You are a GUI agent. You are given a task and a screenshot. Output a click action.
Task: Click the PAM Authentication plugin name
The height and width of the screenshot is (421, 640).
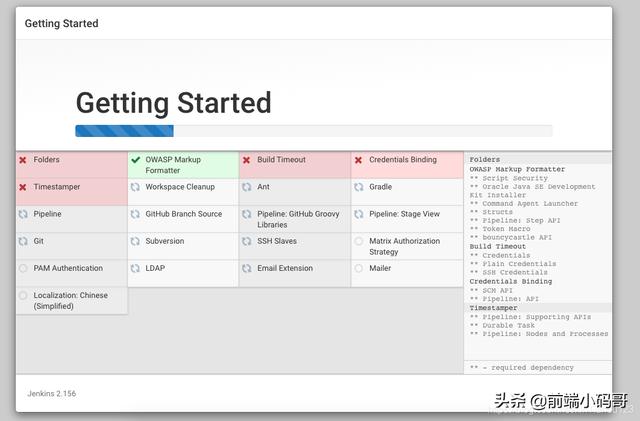click(x=68, y=268)
